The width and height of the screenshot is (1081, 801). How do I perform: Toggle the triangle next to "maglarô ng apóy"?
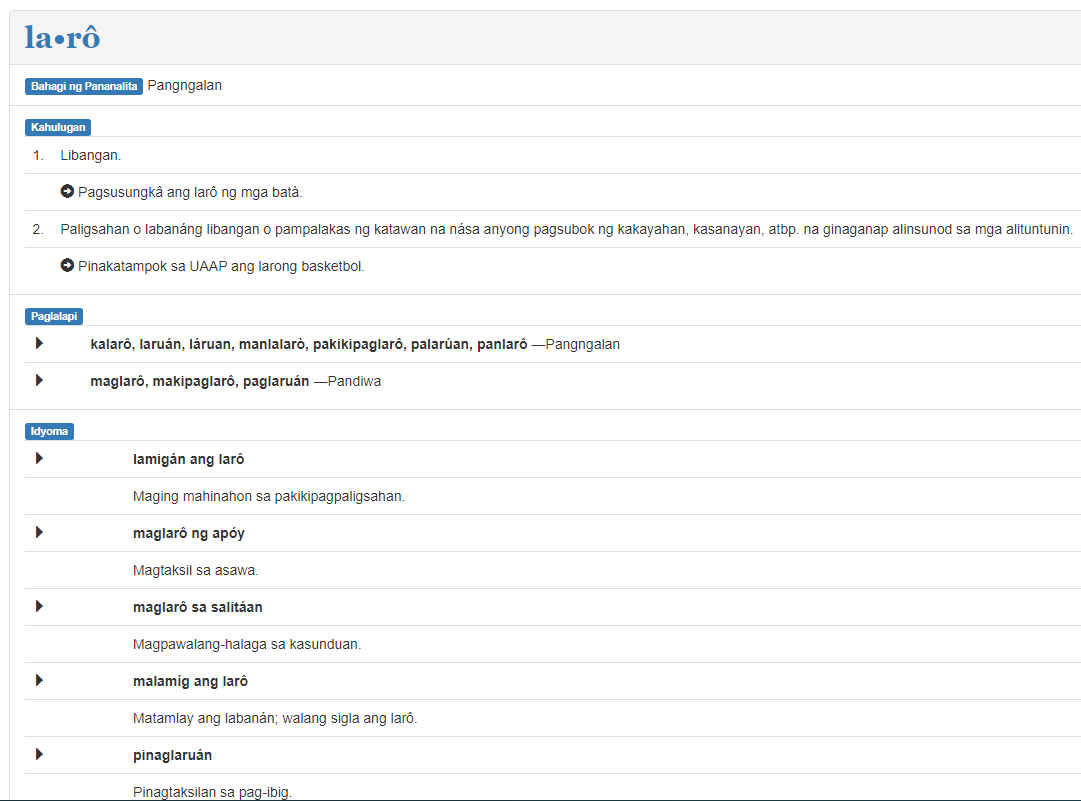tap(40, 533)
